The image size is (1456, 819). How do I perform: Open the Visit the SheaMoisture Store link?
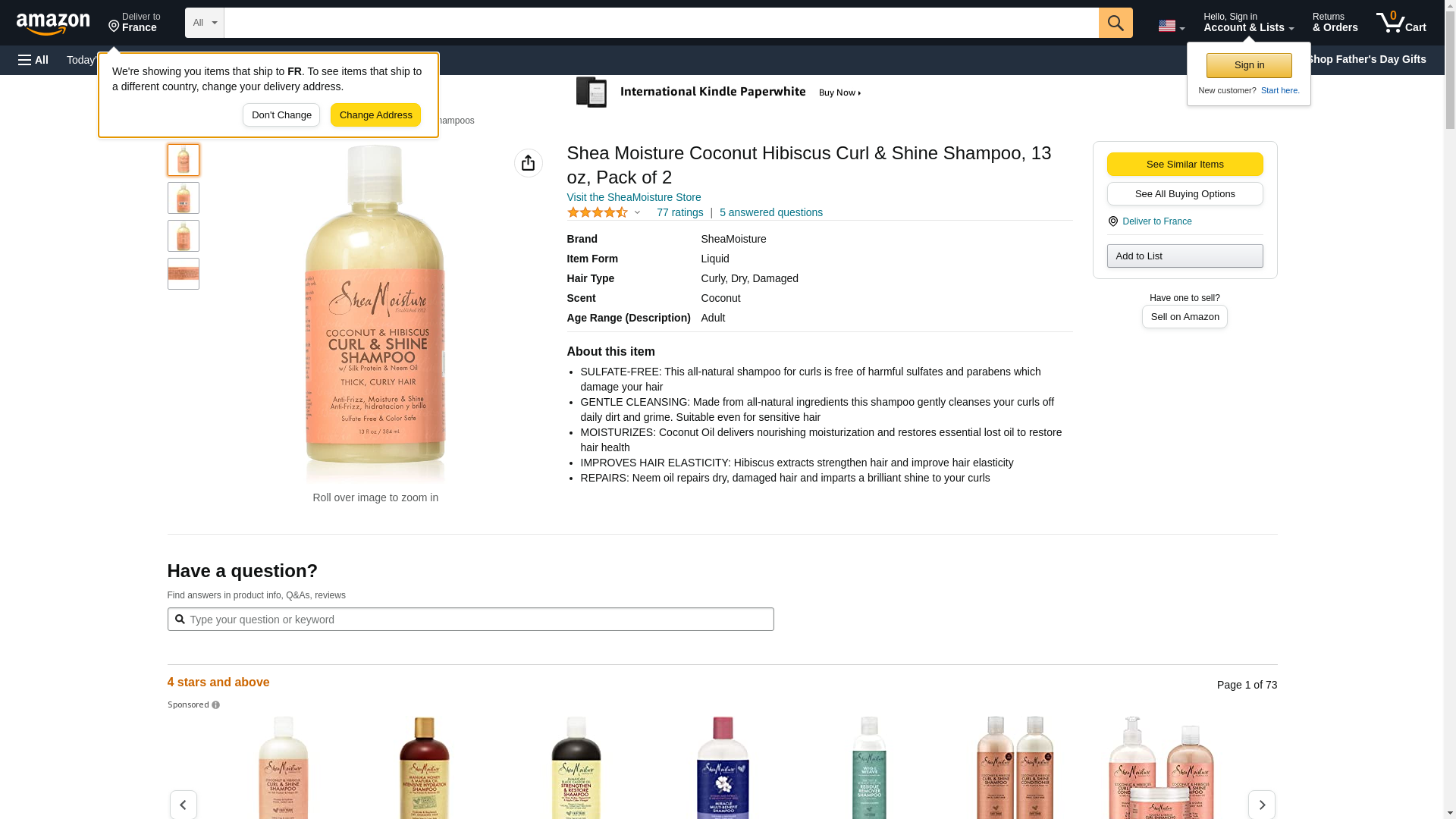pos(633,197)
